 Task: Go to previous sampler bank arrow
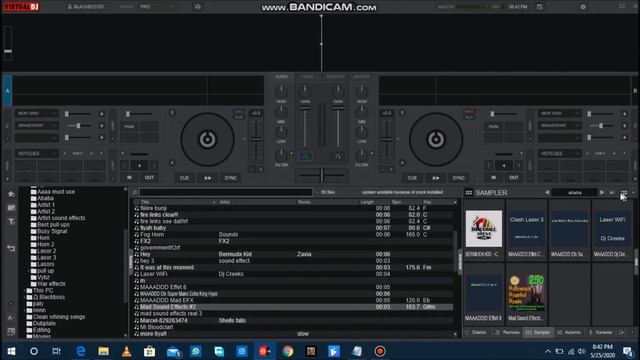(547, 192)
